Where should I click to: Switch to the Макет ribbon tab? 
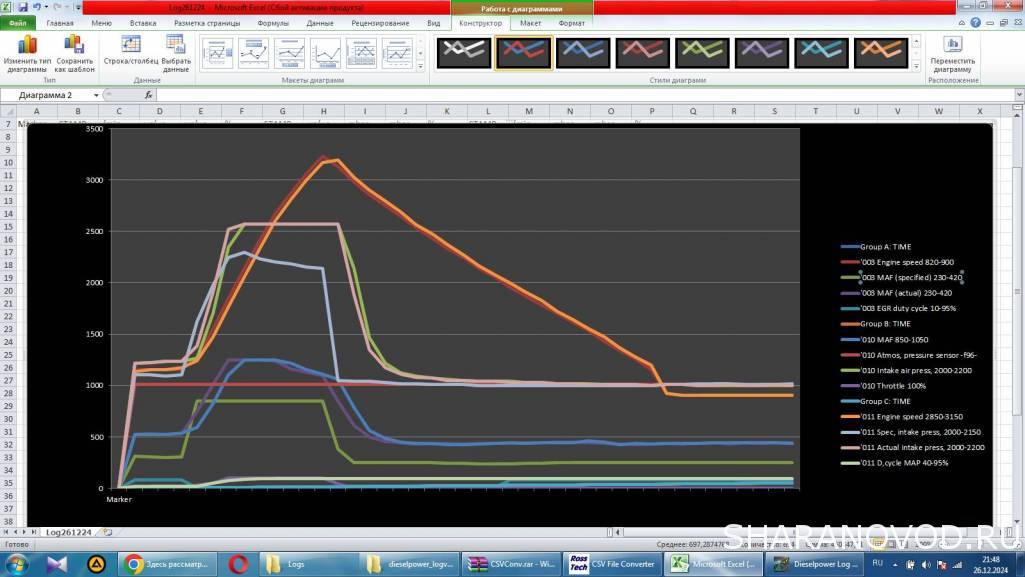coord(530,22)
